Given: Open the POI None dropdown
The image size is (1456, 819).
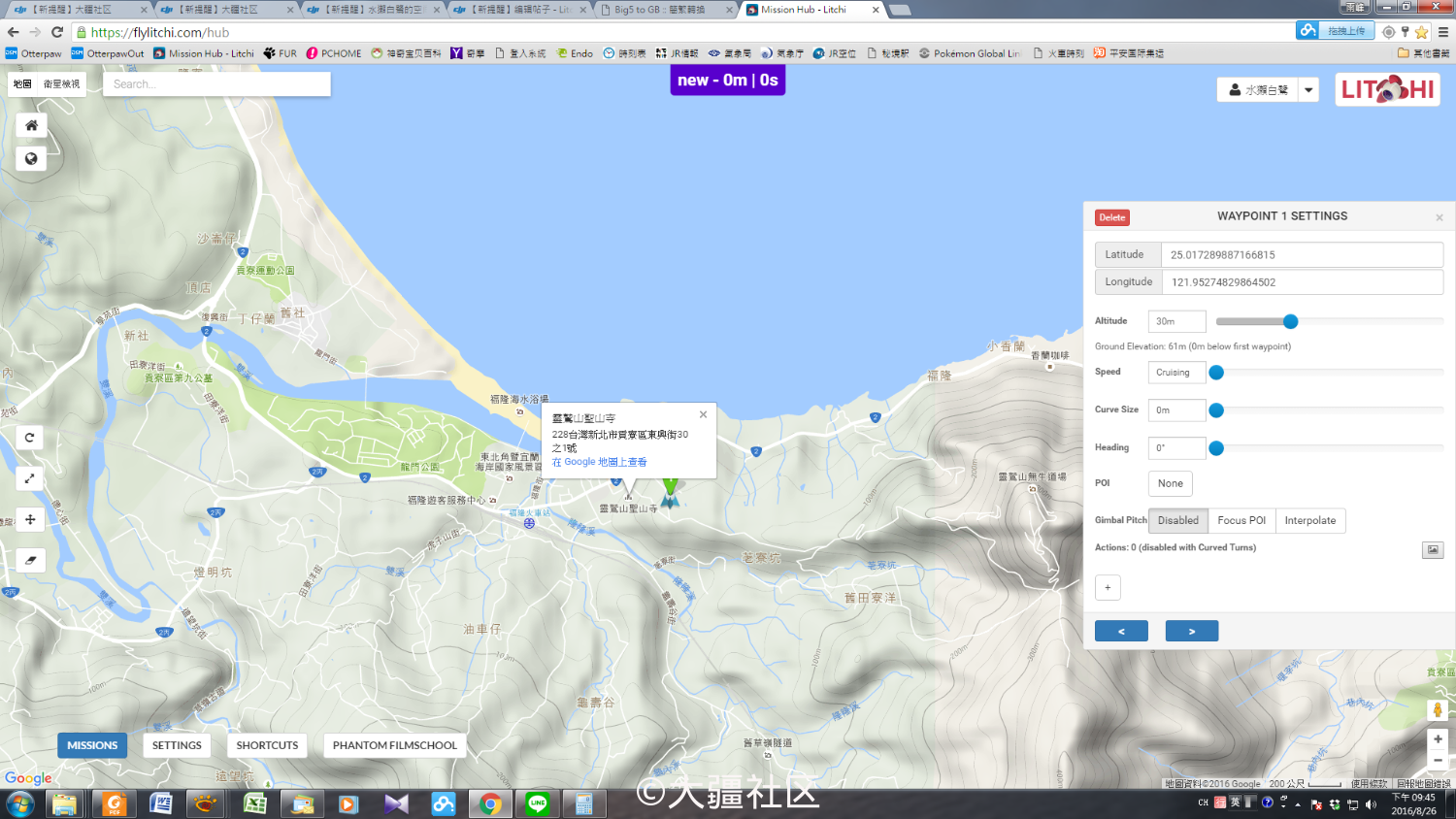Looking at the screenshot, I should [x=1170, y=484].
